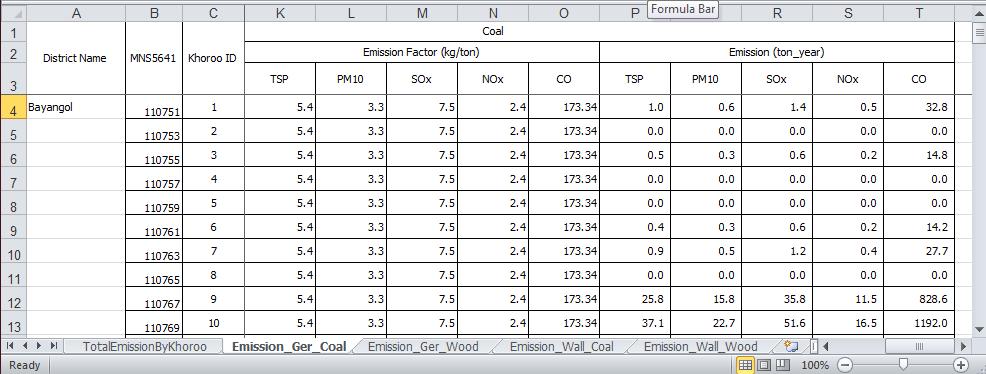The width and height of the screenshot is (986, 374).
Task: Click the NOx emission value 16.5
Action: [x=848, y=323]
